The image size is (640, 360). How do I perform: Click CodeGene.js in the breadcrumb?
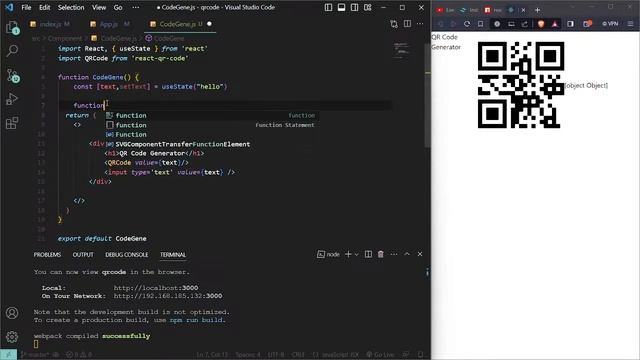(119, 38)
